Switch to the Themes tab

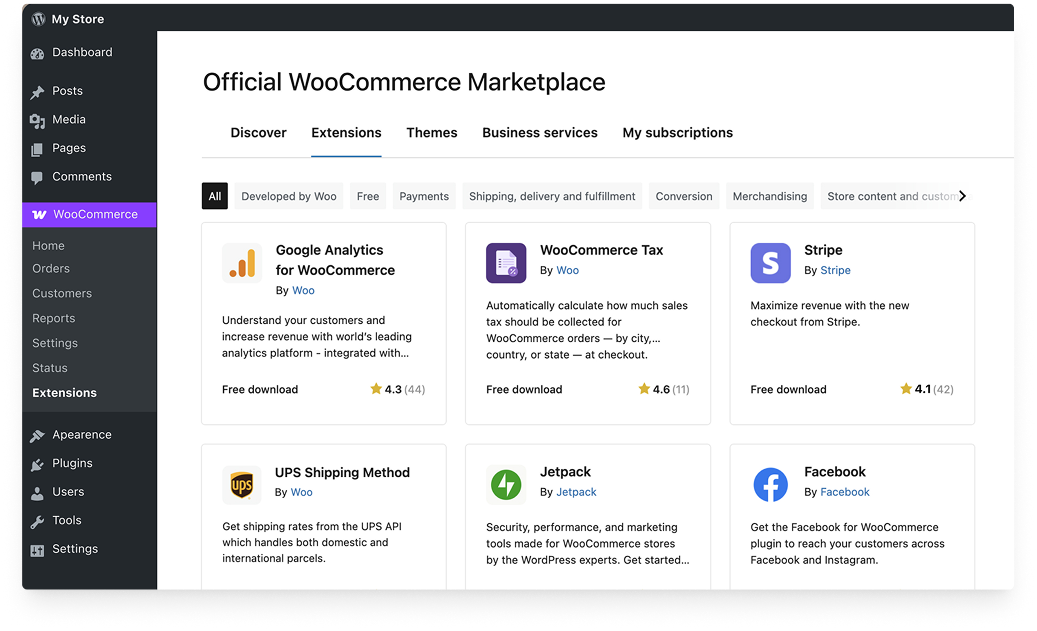click(431, 132)
